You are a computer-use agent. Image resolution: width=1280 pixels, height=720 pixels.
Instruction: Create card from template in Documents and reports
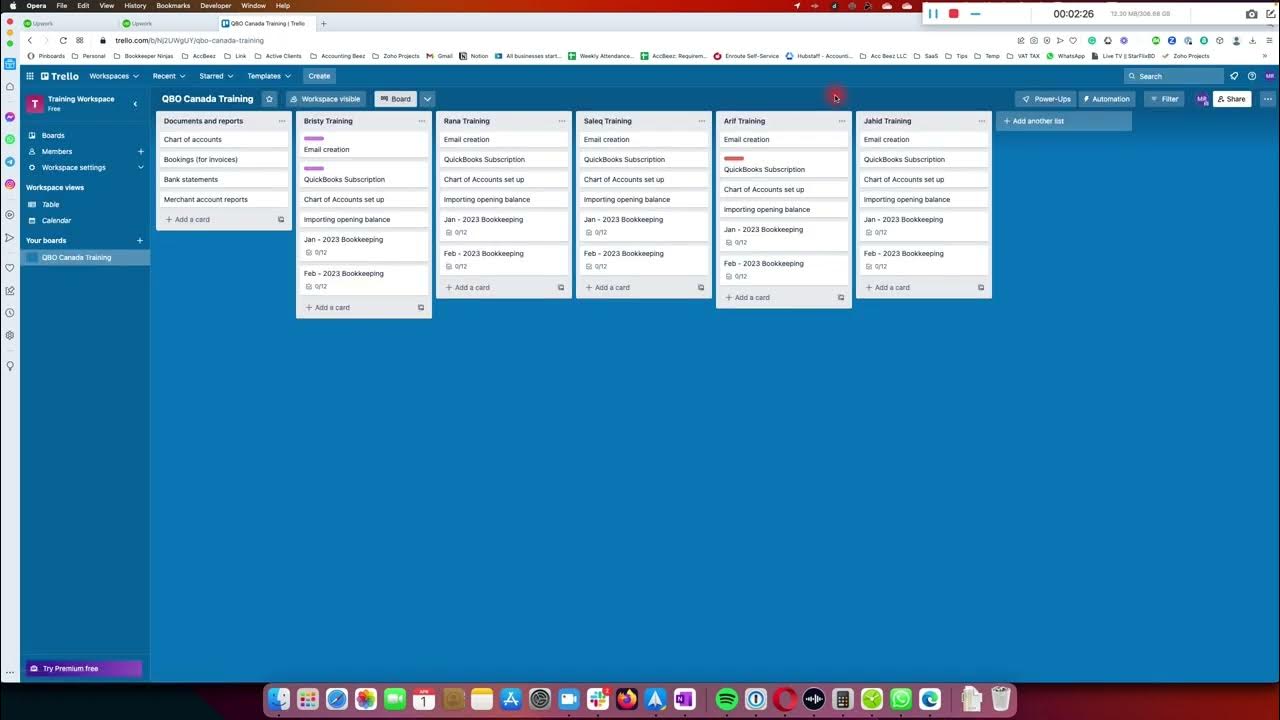click(281, 219)
